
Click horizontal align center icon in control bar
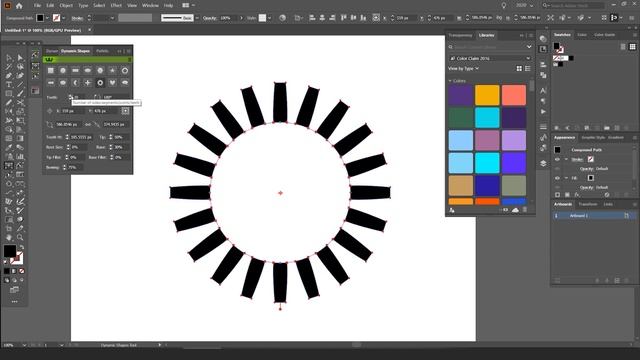click(322, 18)
